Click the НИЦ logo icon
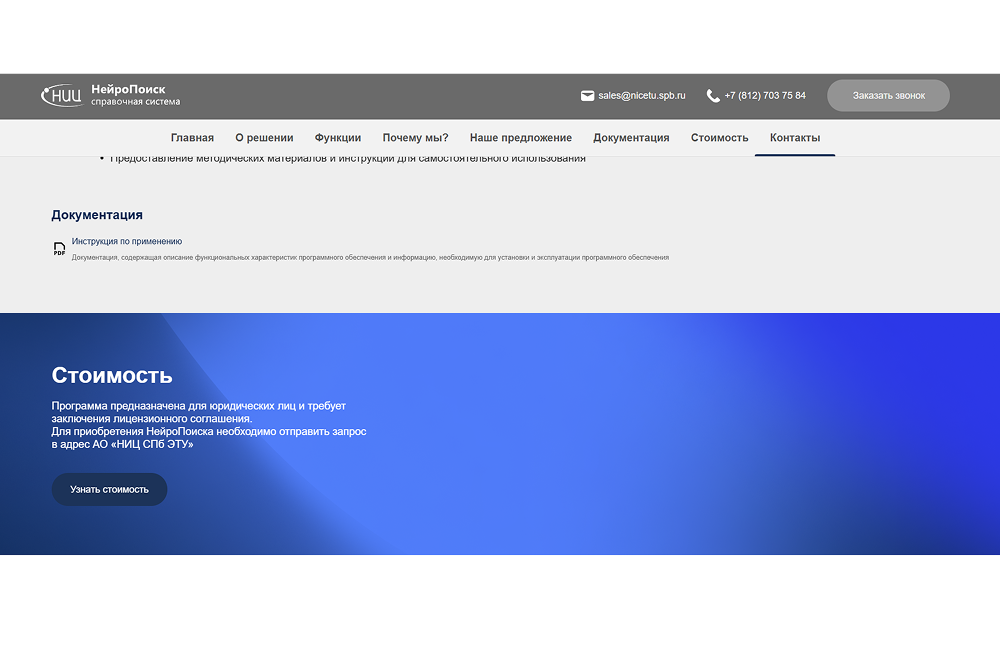1000x650 pixels. pyautogui.click(x=62, y=96)
